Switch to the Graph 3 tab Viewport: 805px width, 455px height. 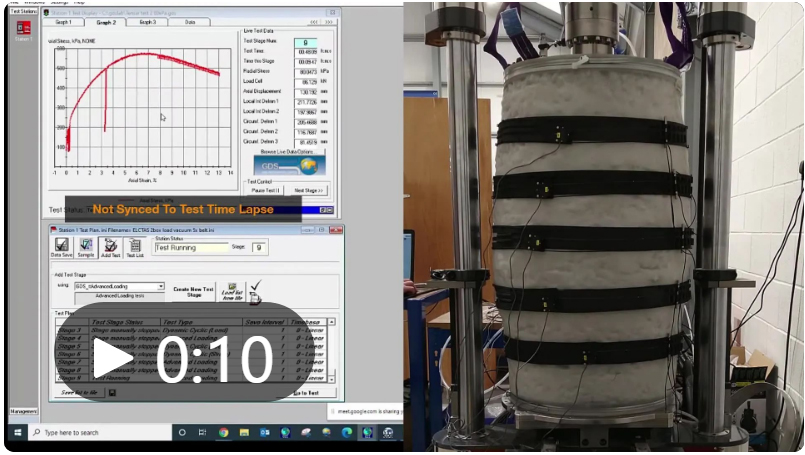pos(148,22)
